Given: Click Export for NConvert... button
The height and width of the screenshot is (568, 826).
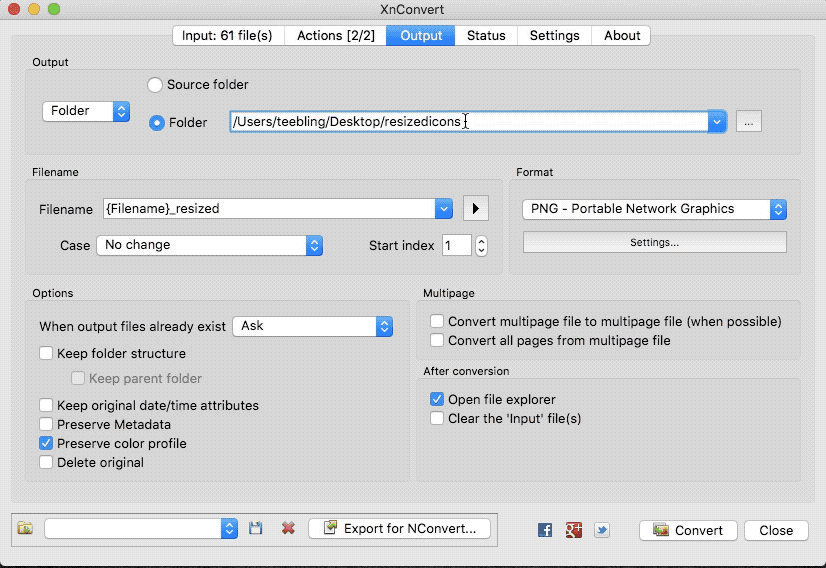Looking at the screenshot, I should (399, 528).
